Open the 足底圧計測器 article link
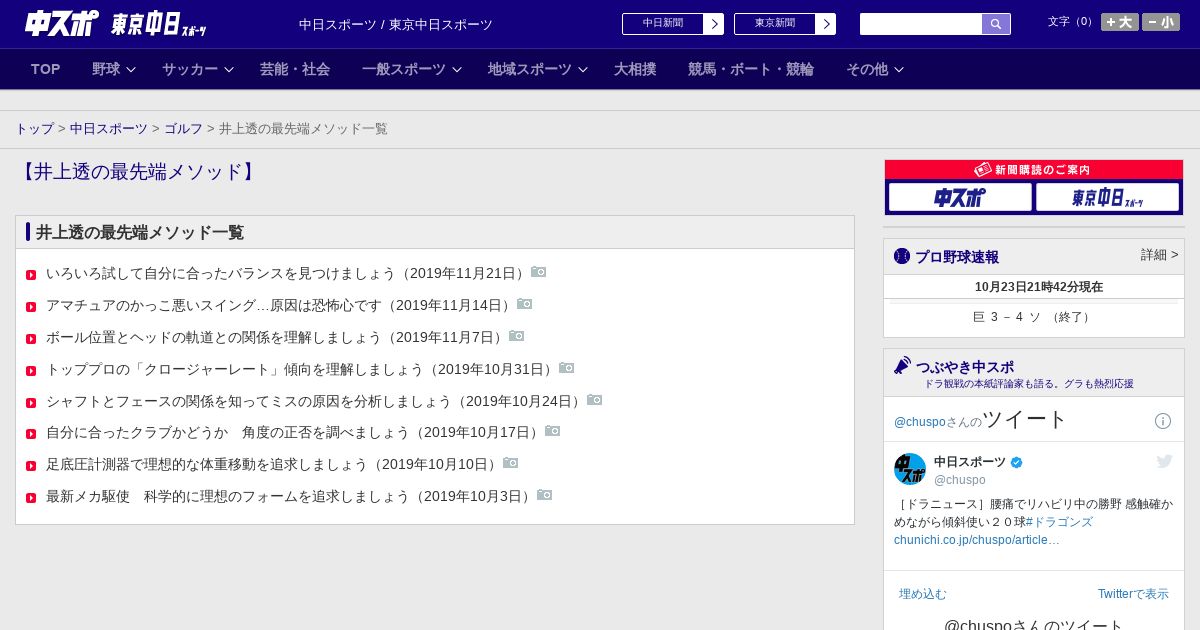The image size is (1200, 630). tap(274, 464)
